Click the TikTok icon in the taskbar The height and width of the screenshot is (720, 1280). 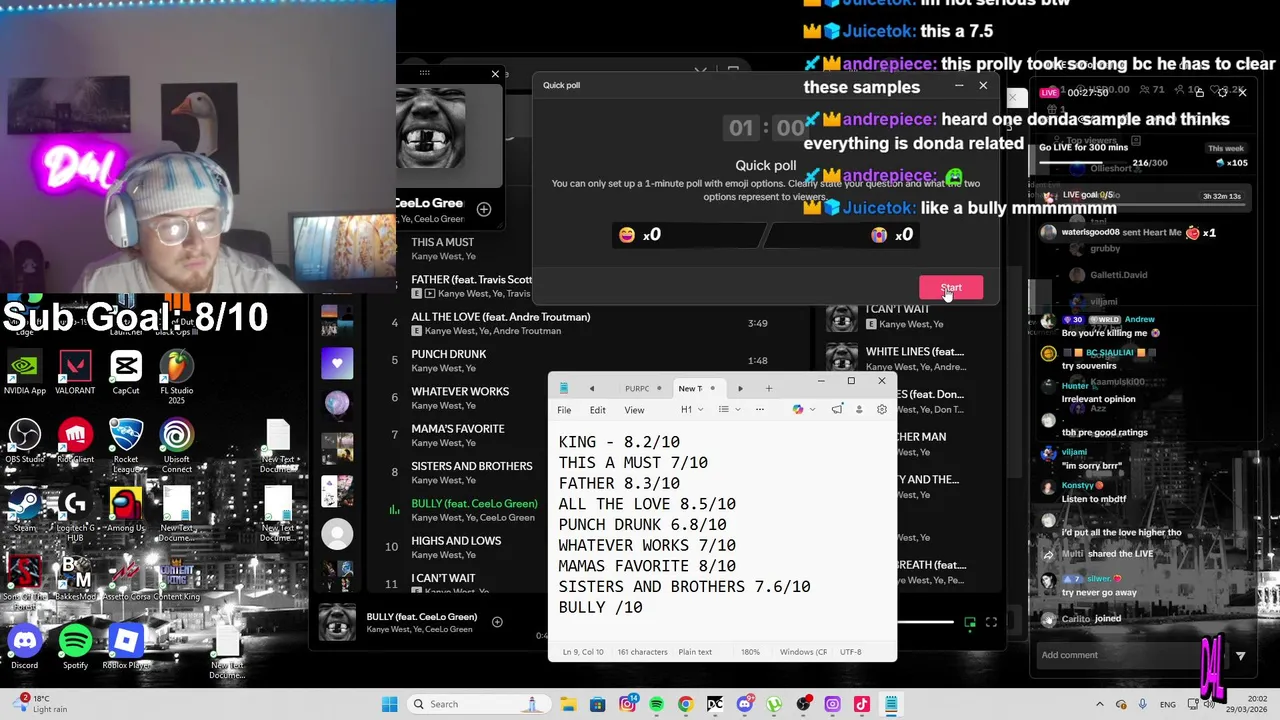tap(861, 704)
